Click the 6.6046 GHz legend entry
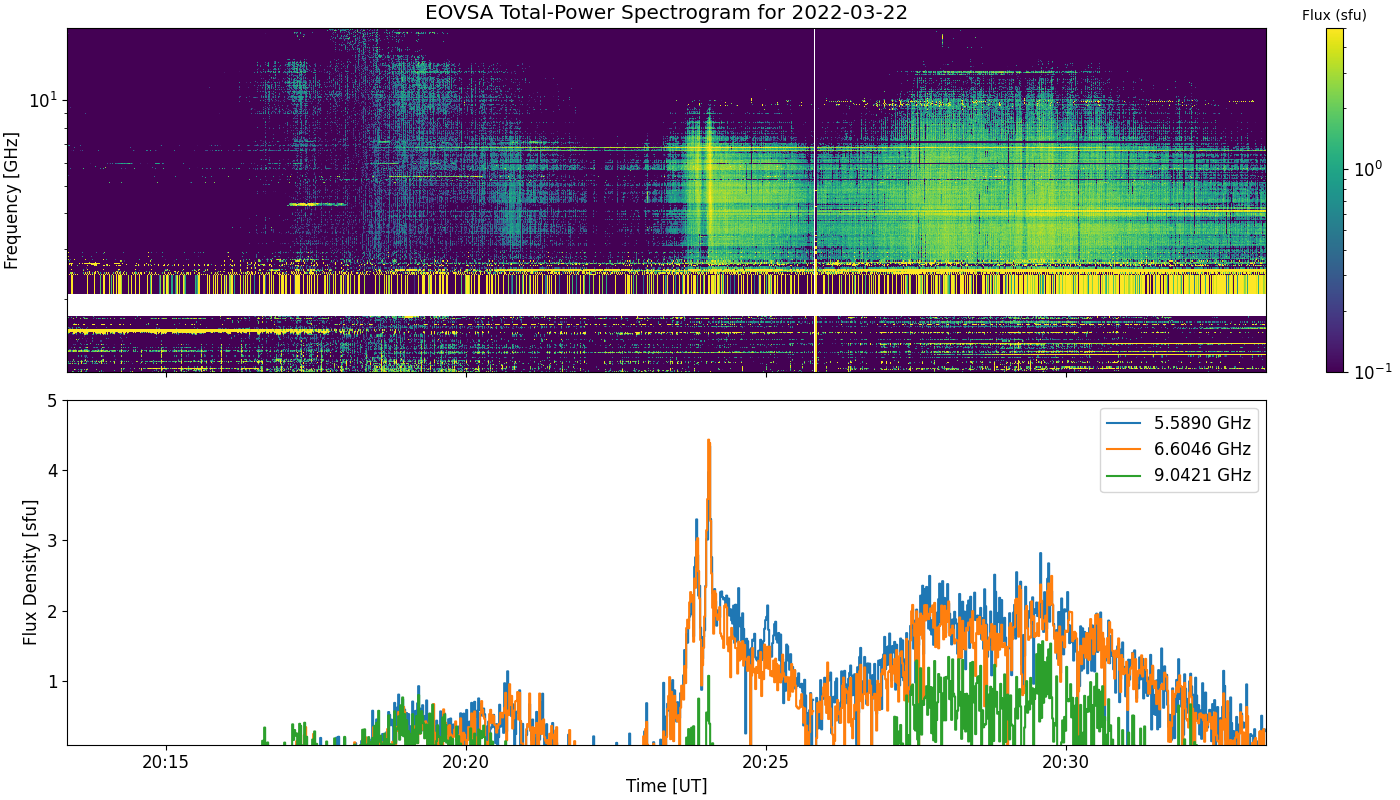1400x800 pixels. (x=1180, y=449)
